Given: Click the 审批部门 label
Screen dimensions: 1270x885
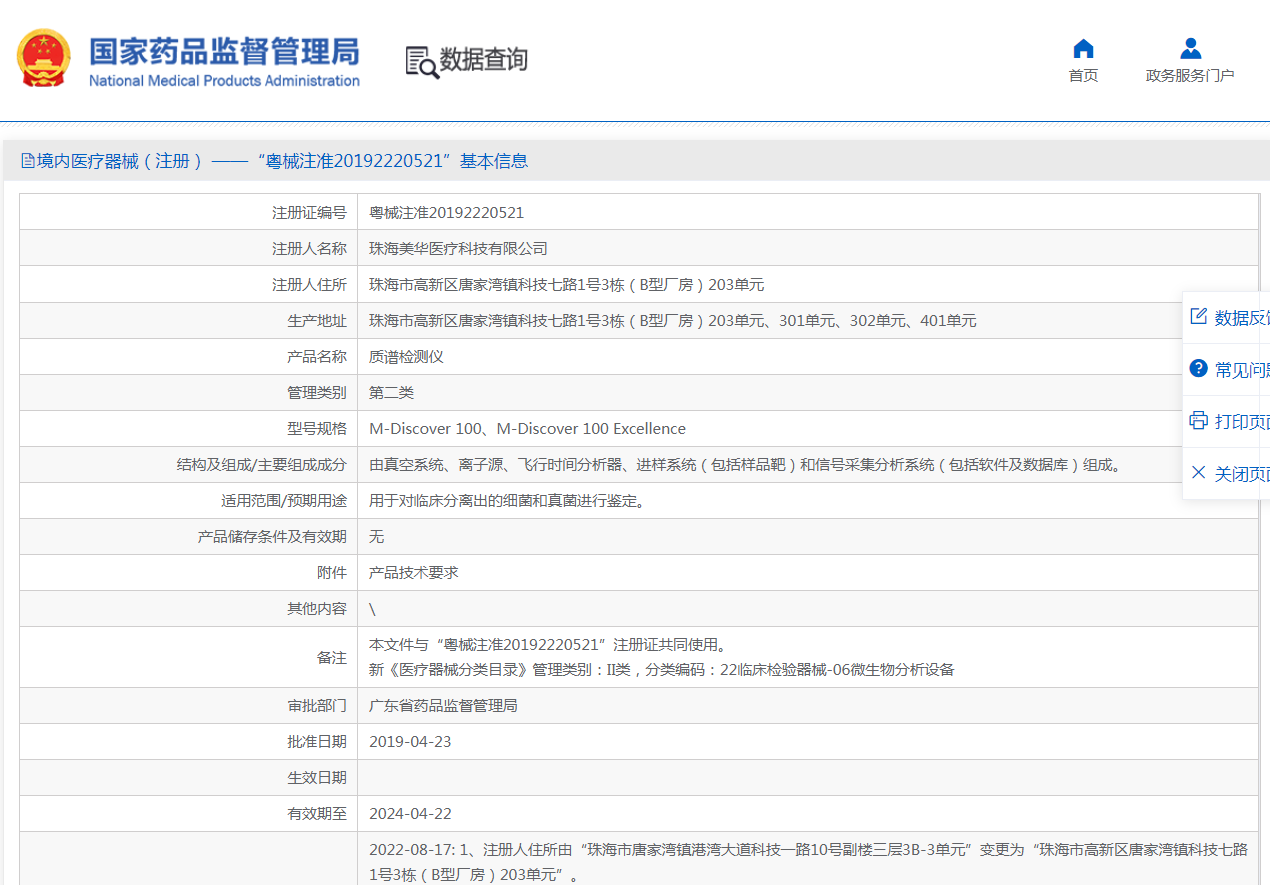Looking at the screenshot, I should (x=317, y=706).
